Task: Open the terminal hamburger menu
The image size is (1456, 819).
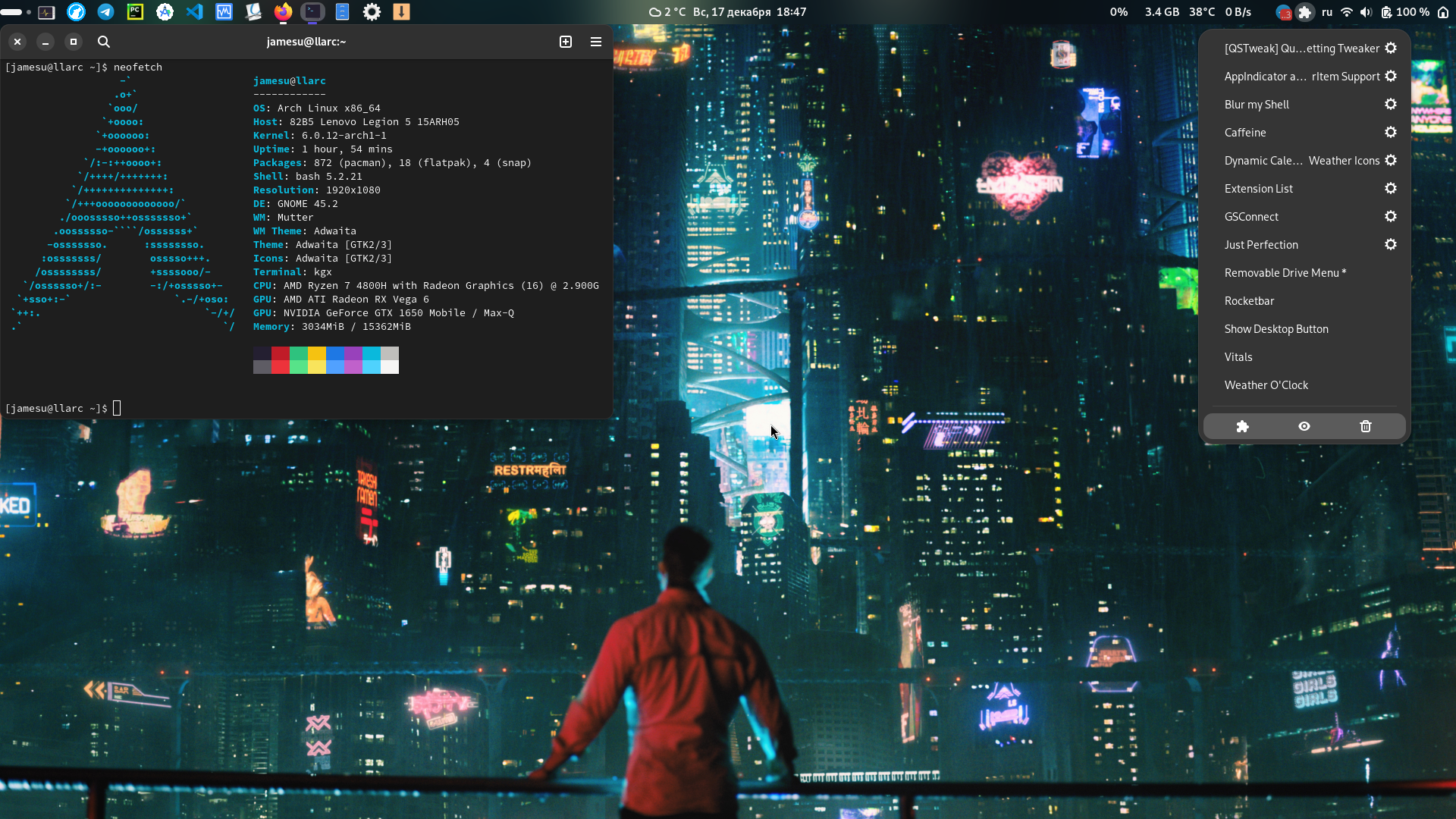Action: (x=596, y=42)
